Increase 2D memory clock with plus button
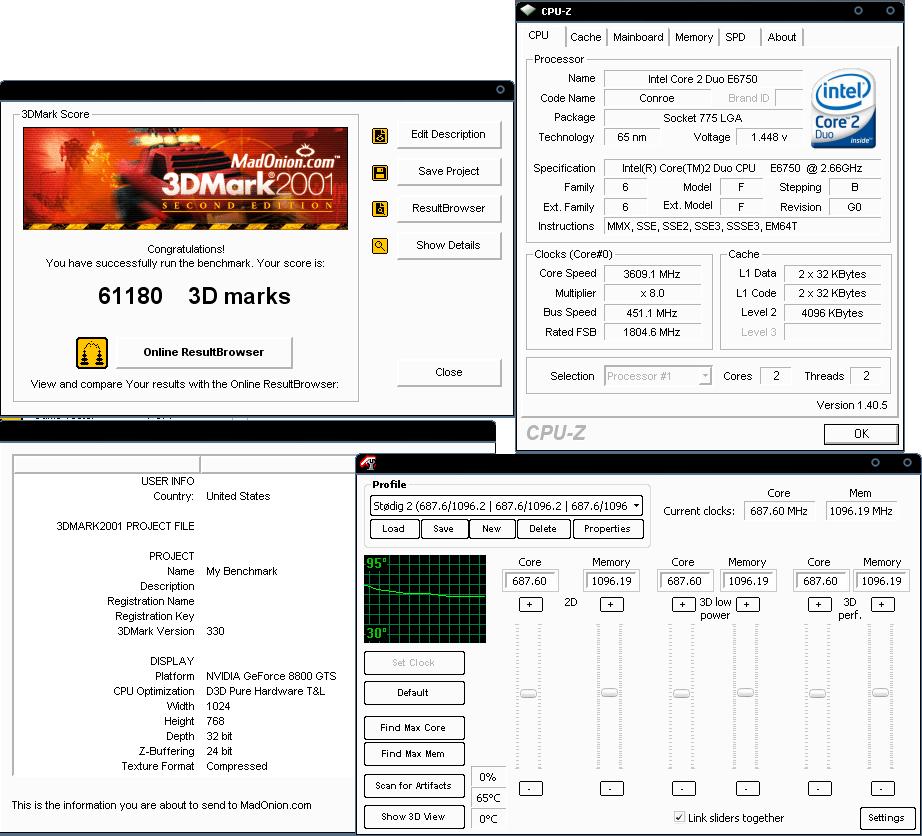 point(612,604)
